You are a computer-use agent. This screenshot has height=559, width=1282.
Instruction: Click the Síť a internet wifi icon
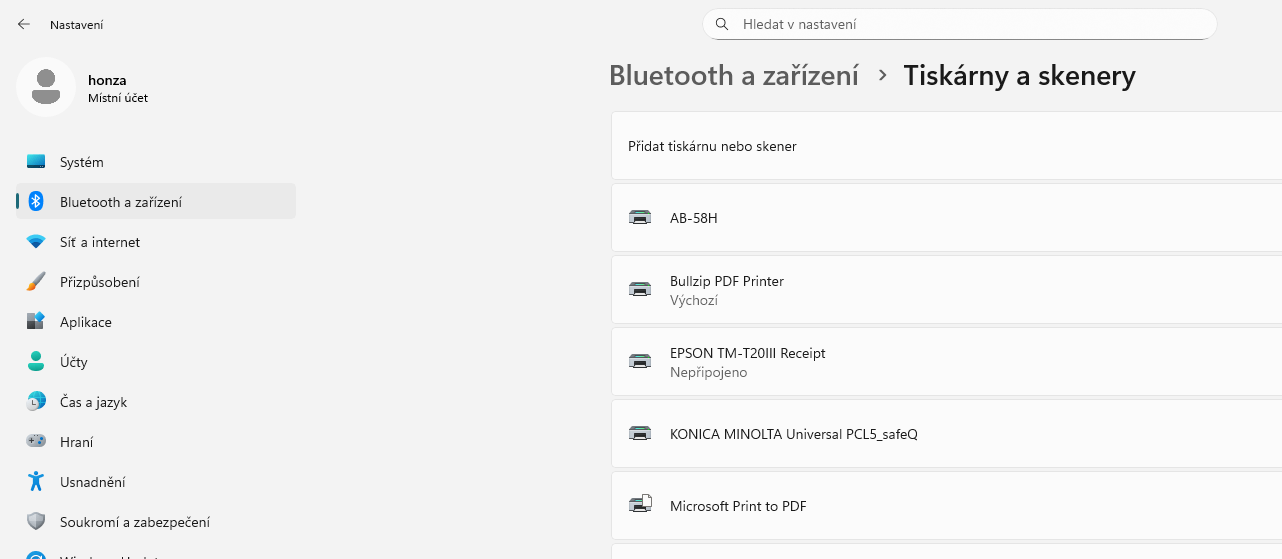(x=36, y=242)
